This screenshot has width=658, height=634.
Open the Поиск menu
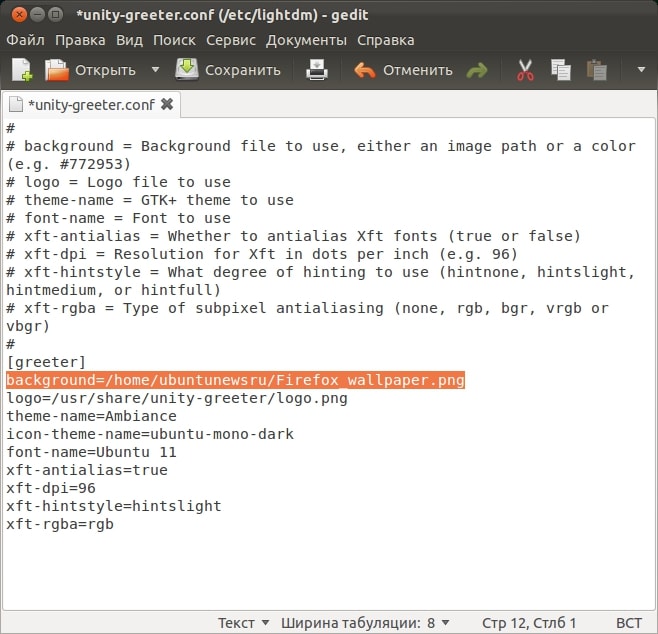click(174, 40)
